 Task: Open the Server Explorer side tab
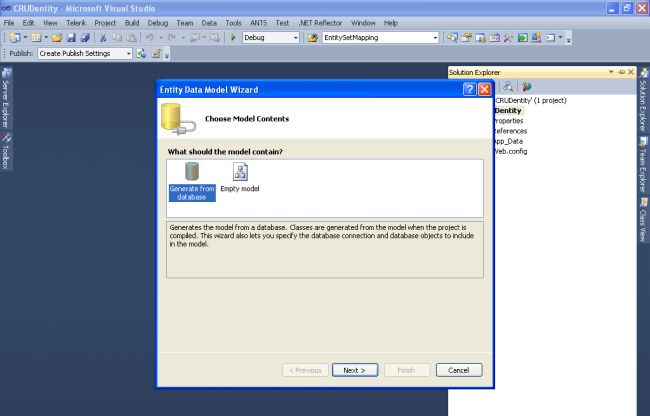click(x=6, y=98)
